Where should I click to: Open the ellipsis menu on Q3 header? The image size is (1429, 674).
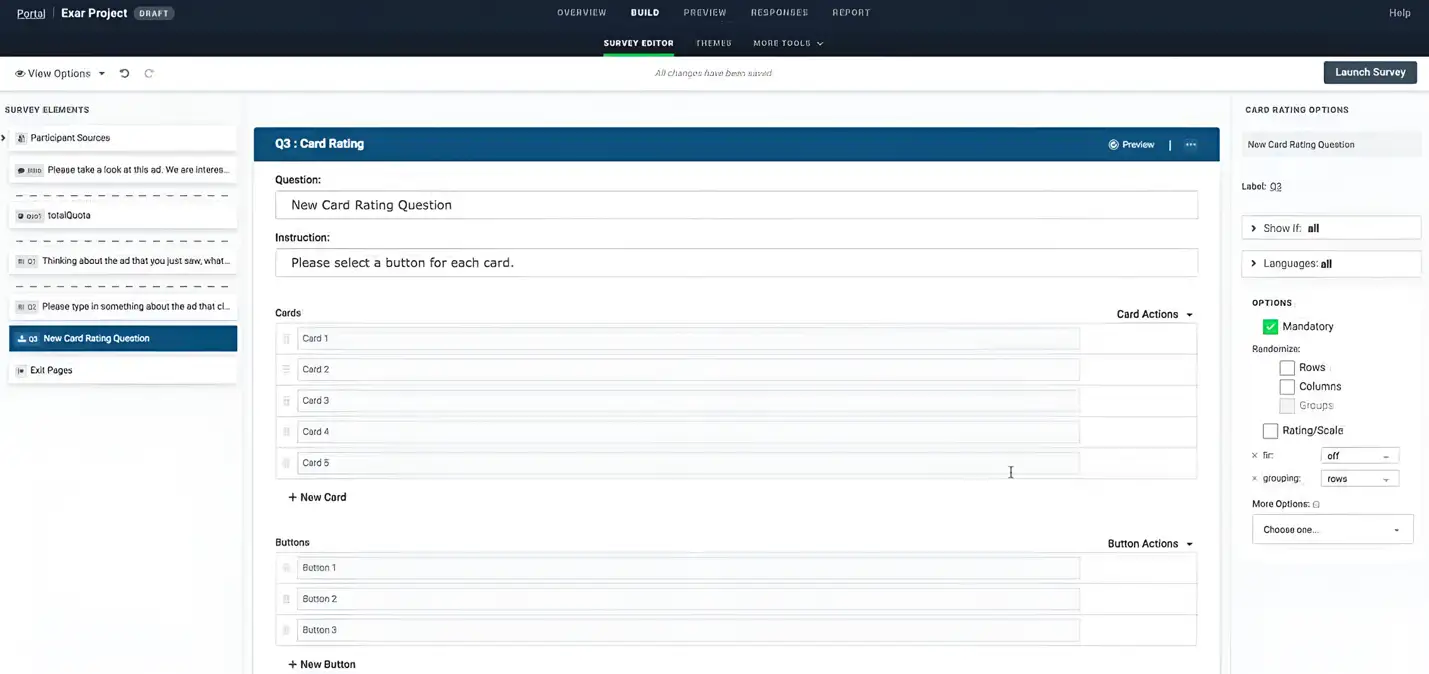pos(1190,144)
